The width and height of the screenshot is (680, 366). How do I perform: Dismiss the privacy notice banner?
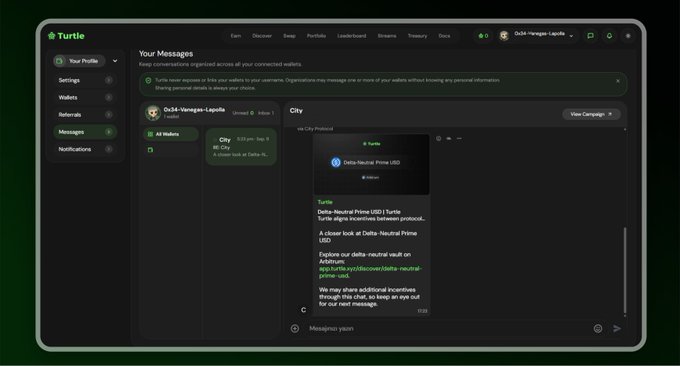[x=618, y=81]
